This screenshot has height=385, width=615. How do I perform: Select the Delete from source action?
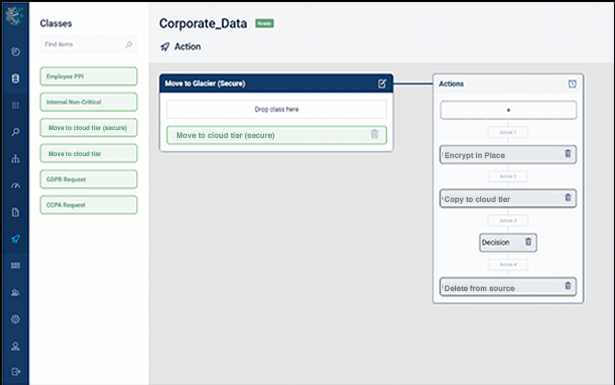click(508, 287)
